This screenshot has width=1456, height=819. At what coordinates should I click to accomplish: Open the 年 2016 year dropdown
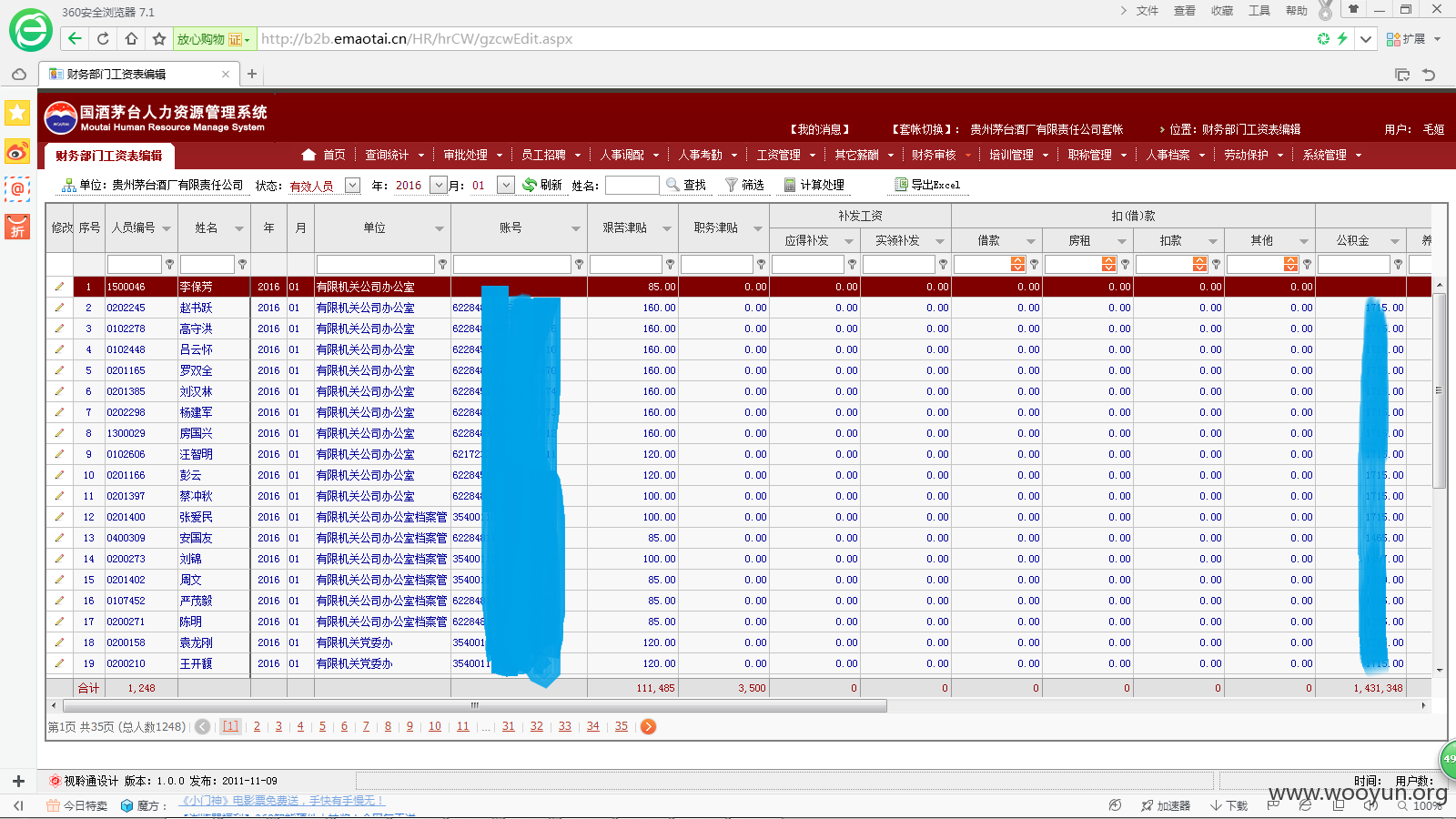439,186
